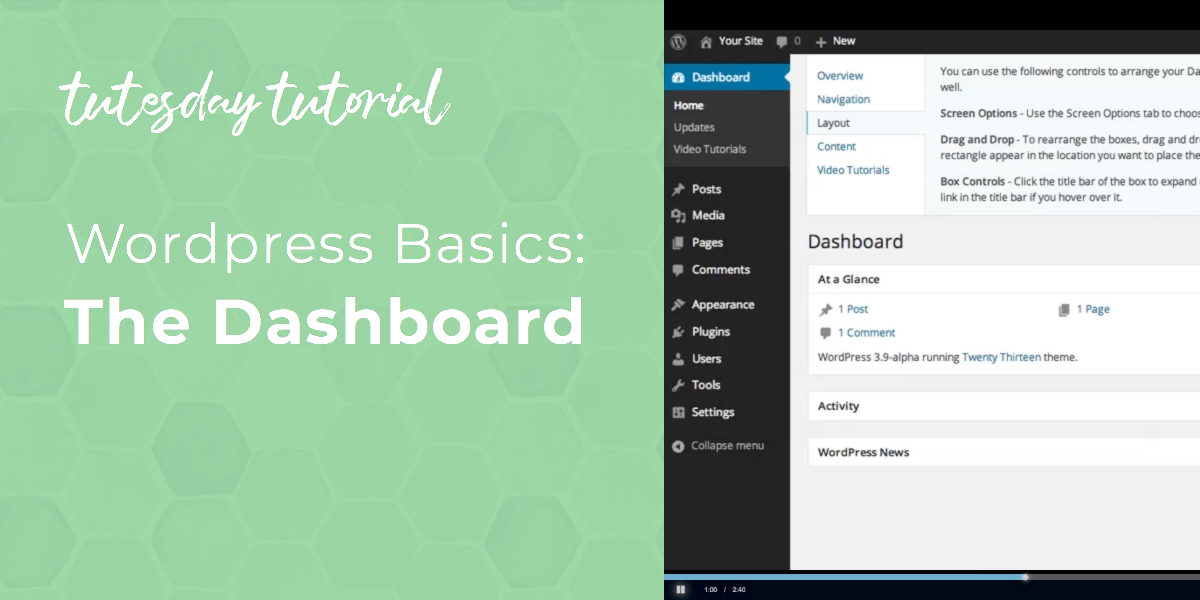This screenshot has width=1200, height=600.
Task: Click the Wordpress Basics: title text
Action: [x=326, y=245]
